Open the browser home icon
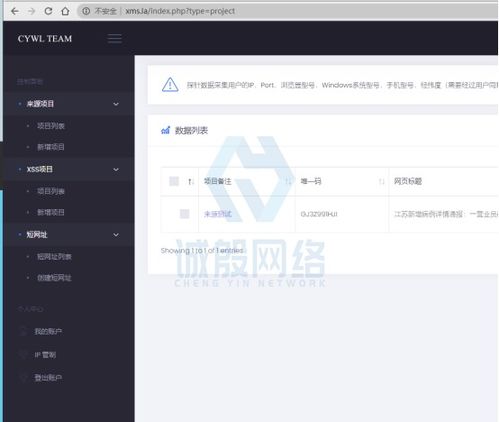The image size is (499, 422). click(x=65, y=11)
